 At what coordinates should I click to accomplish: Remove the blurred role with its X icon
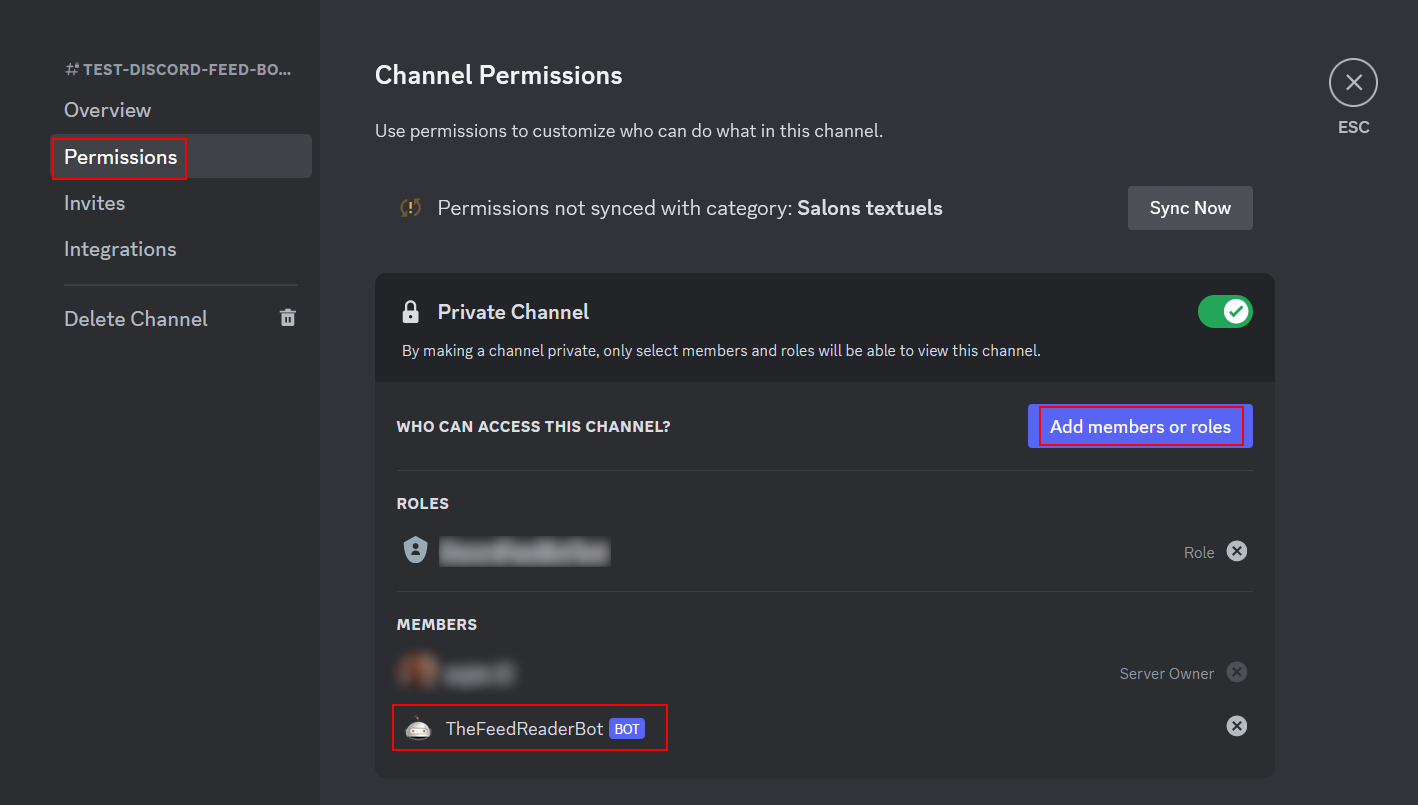tap(1237, 551)
